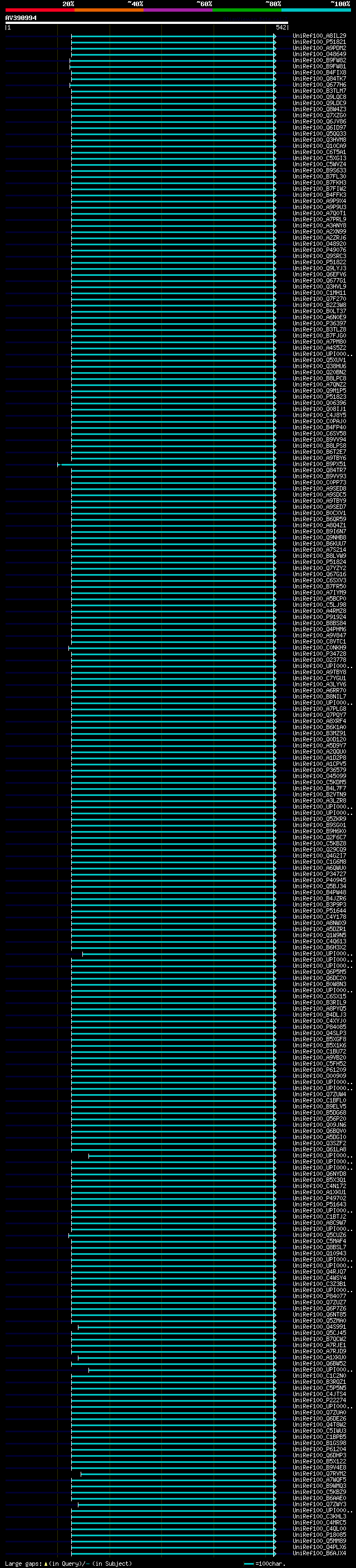Select the query name AV390994
Viewport: 356px width, 1568px height.
coord(21,18)
